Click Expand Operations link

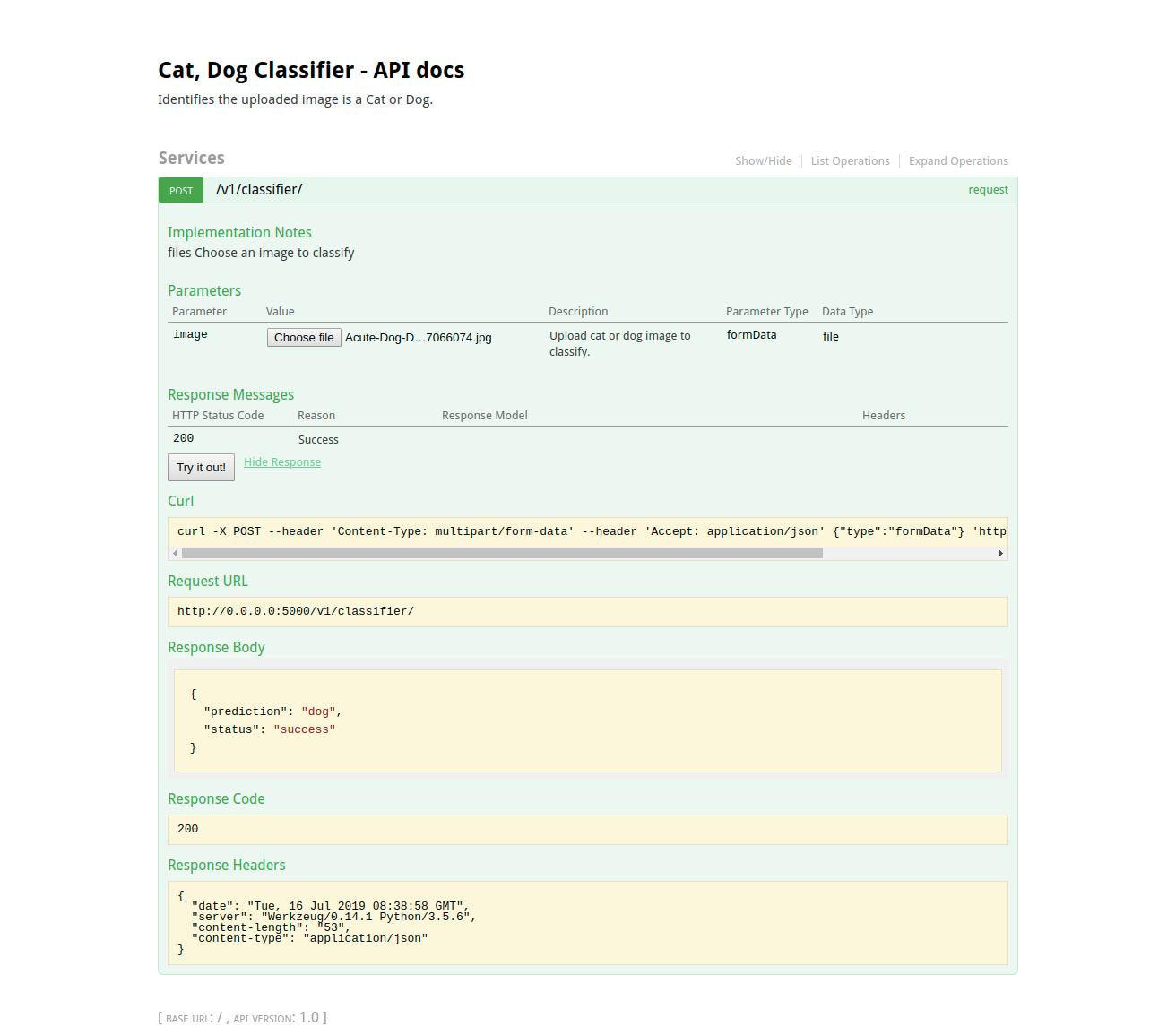958,161
